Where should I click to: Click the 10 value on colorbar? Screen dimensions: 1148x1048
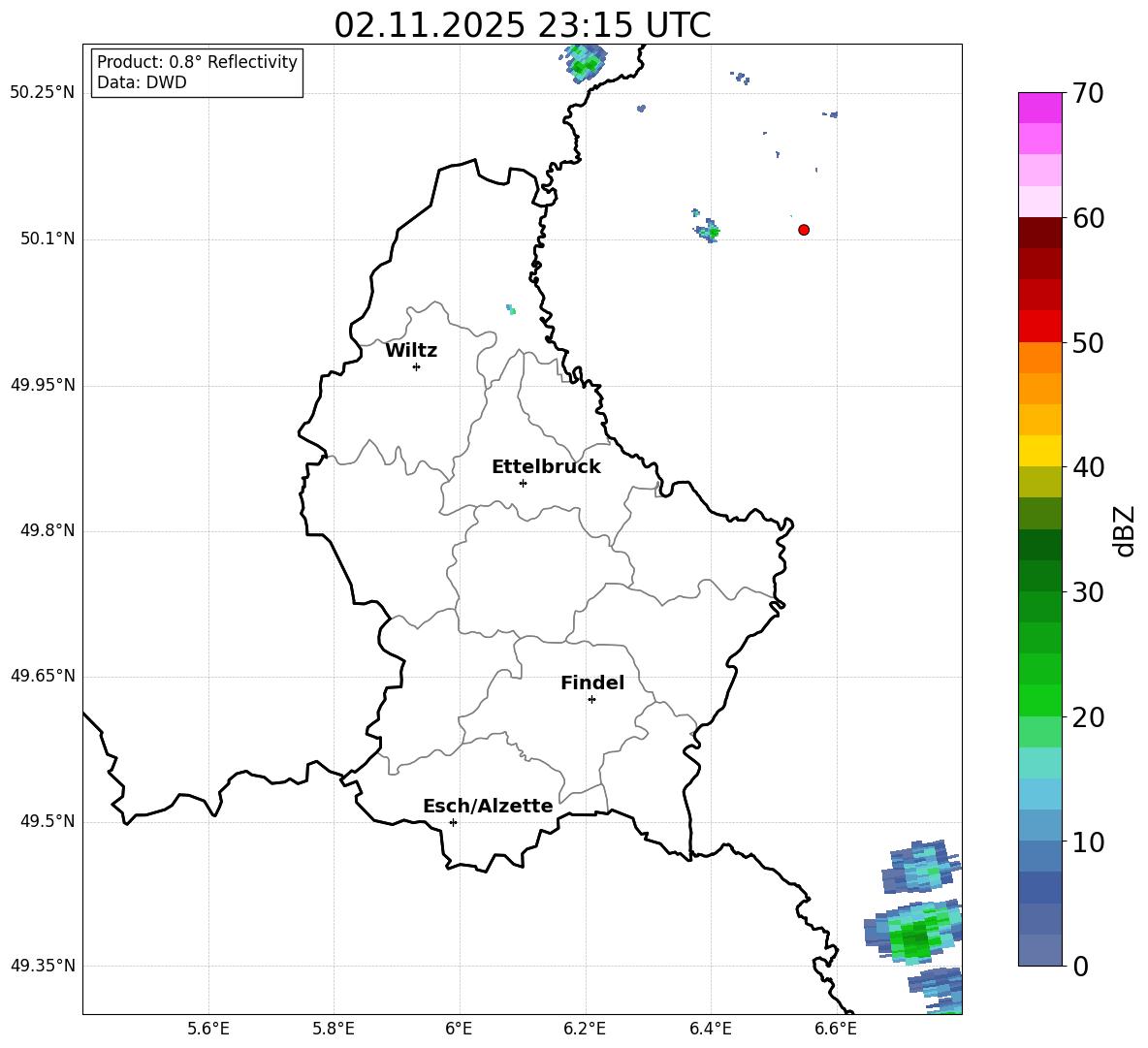pos(1088,842)
